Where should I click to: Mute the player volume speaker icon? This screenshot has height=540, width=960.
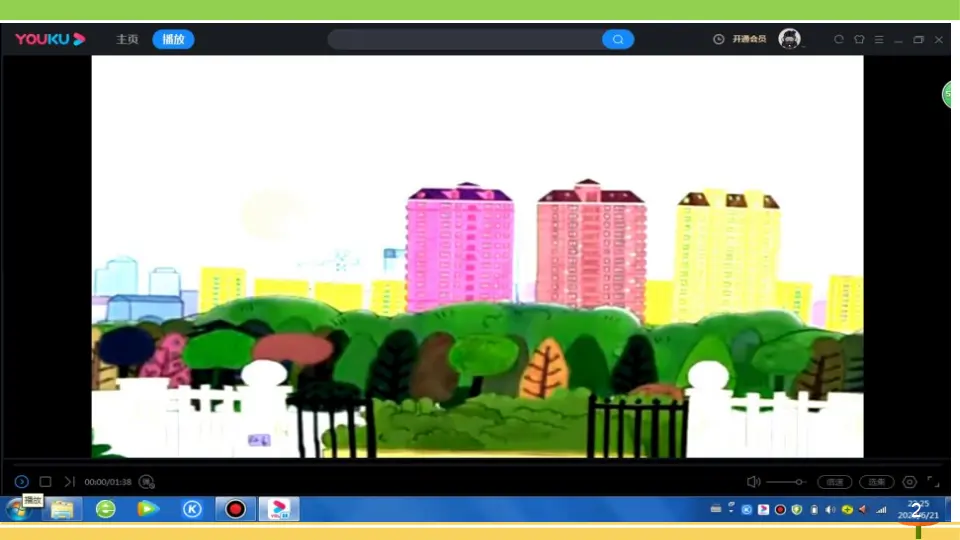point(753,482)
